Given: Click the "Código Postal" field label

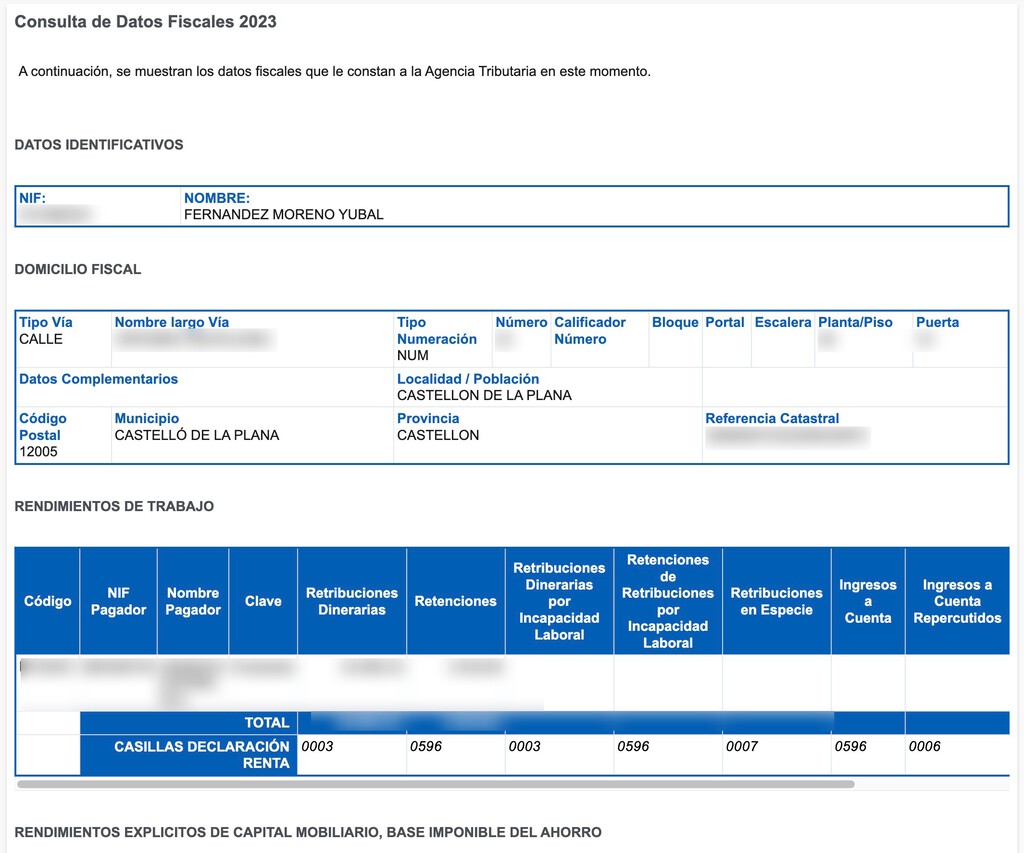Looking at the screenshot, I should point(42,426).
